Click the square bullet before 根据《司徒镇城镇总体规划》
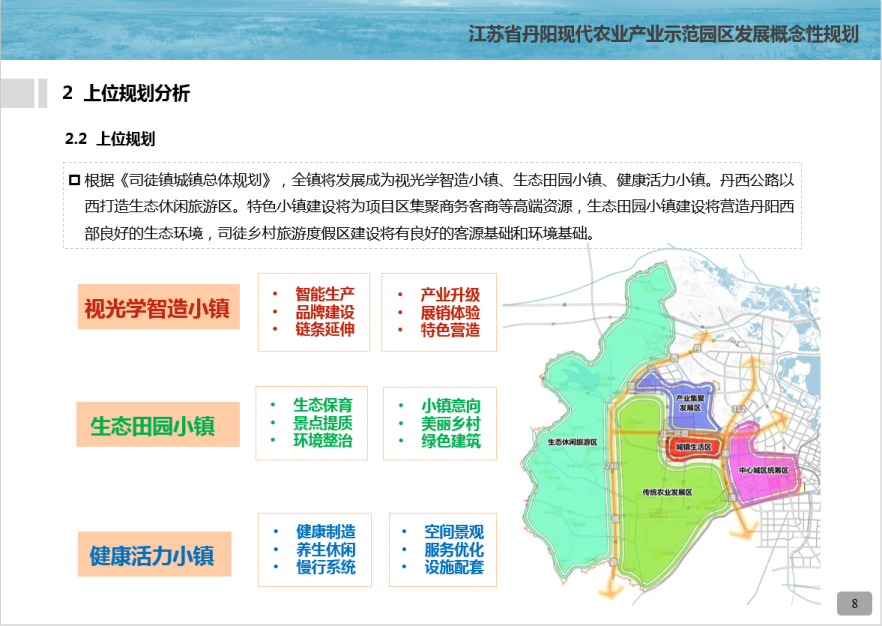This screenshot has width=882, height=626. coord(74,180)
